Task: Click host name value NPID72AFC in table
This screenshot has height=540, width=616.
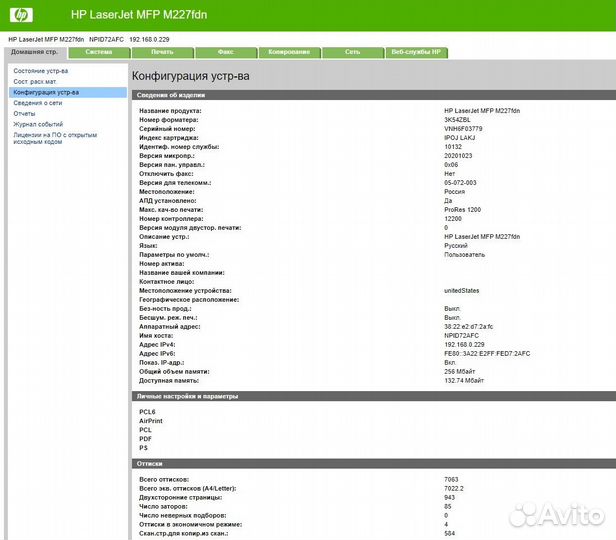Action: [x=462, y=336]
